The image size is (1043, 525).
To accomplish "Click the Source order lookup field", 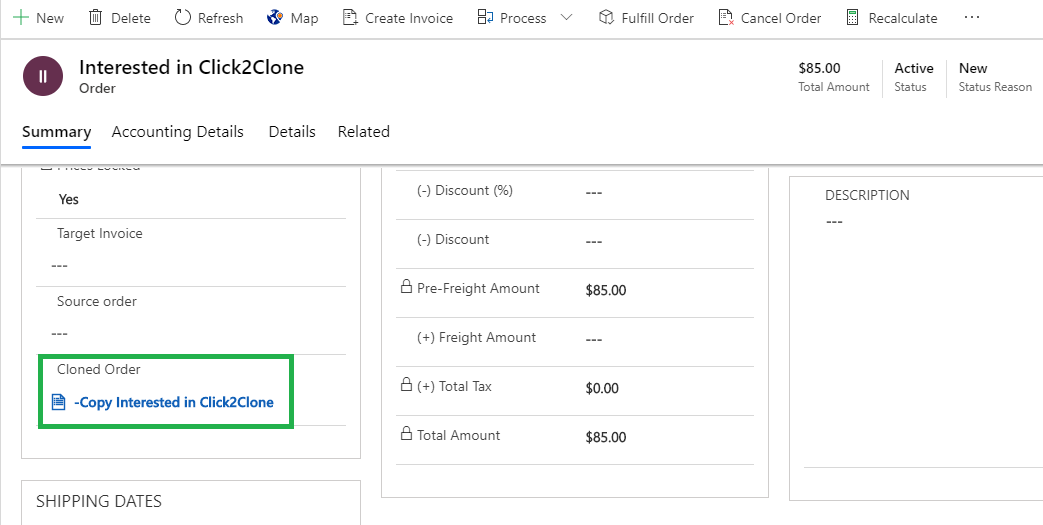I will coord(190,333).
